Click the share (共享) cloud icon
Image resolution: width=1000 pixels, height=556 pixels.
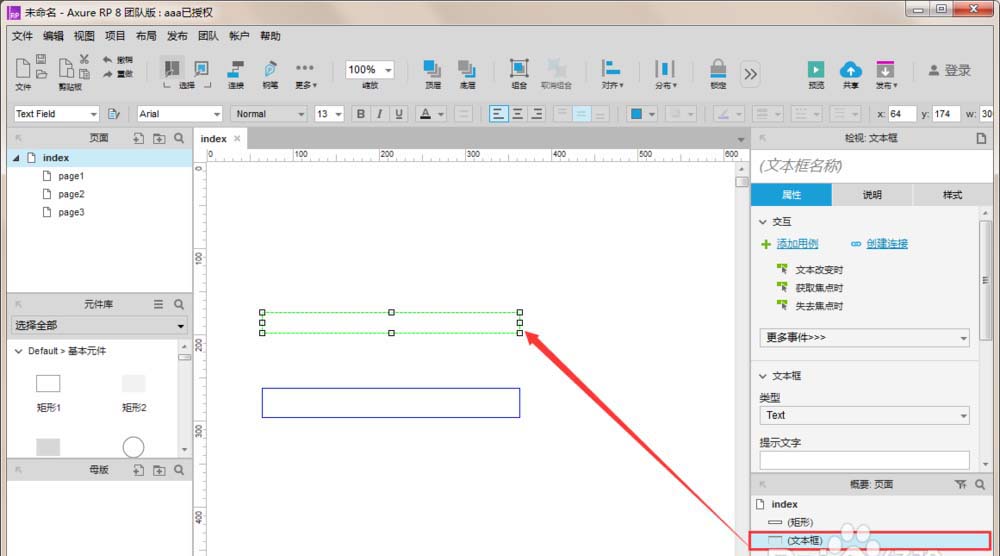[x=851, y=73]
